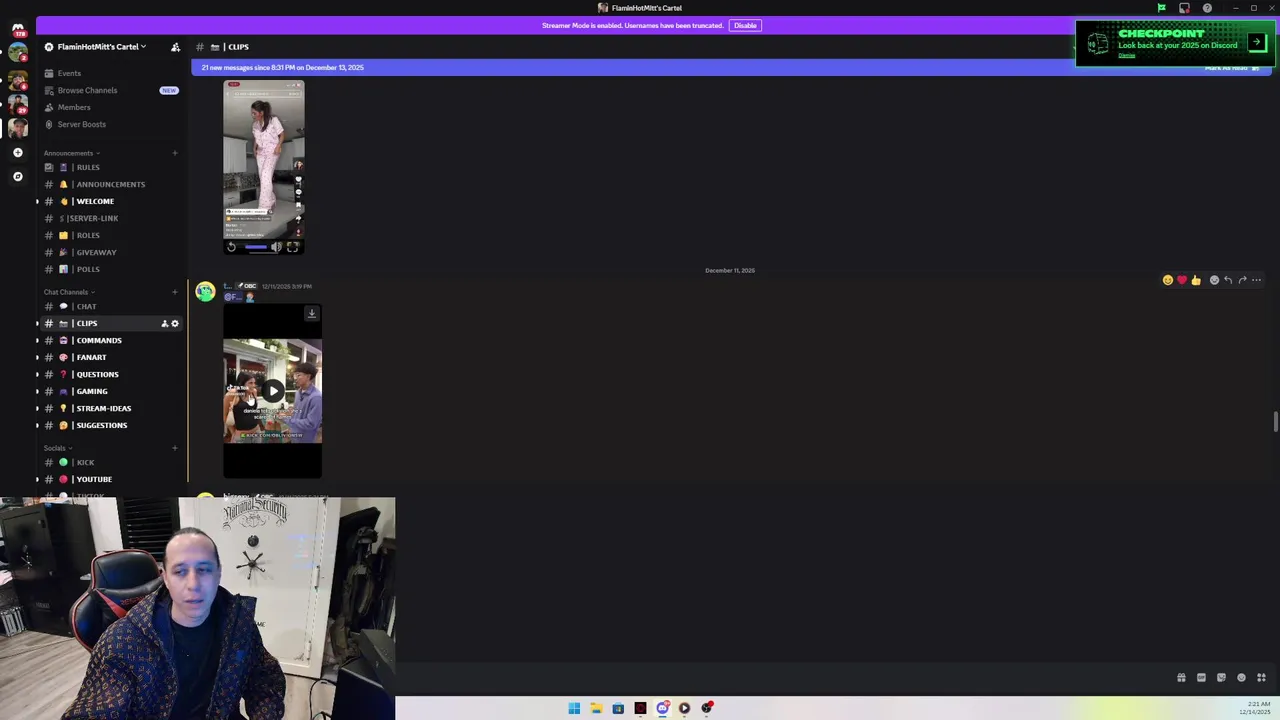
Task: Open Discord direct messages home icon
Action: pyautogui.click(x=18, y=29)
